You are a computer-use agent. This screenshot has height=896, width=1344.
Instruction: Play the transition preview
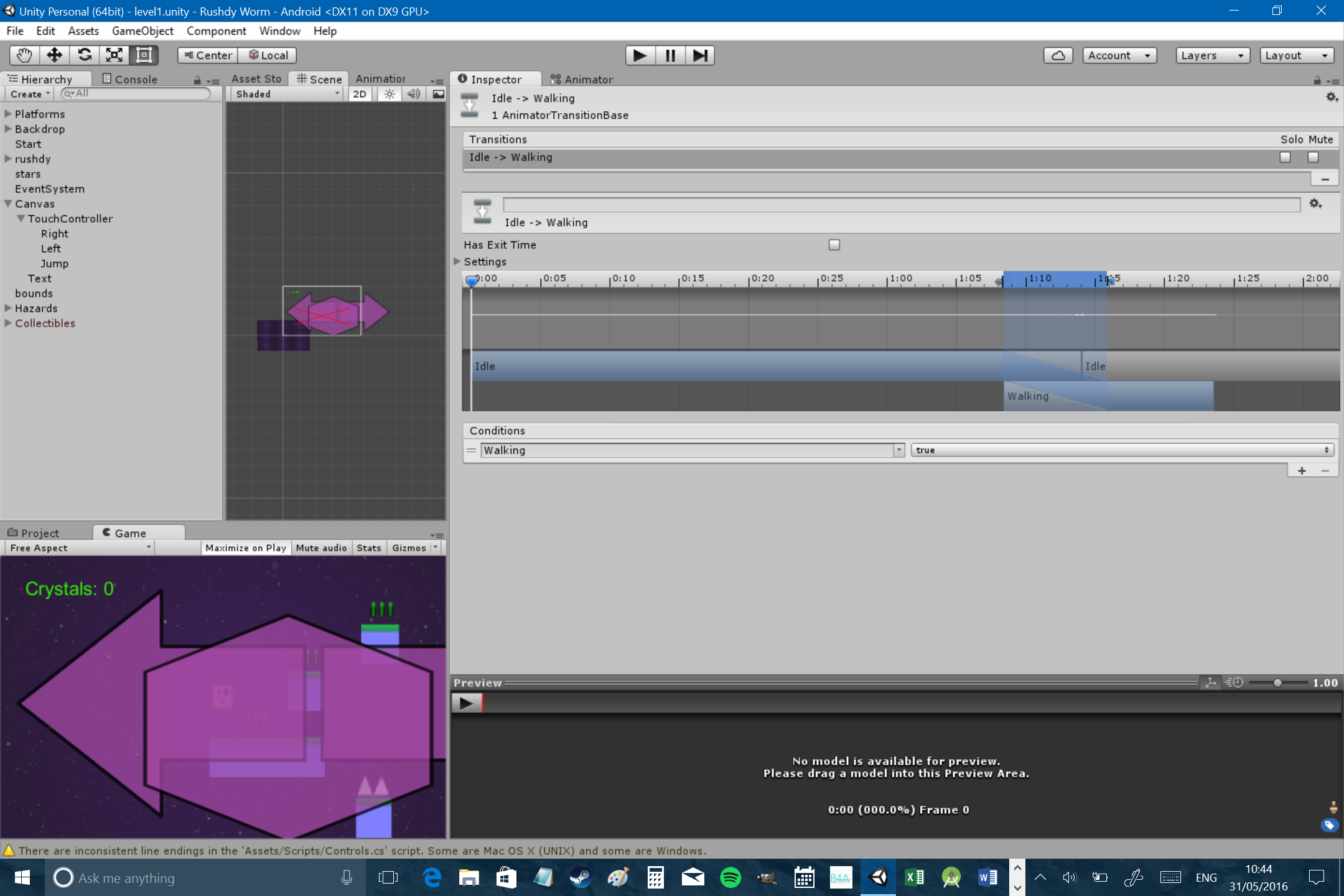[x=466, y=703]
